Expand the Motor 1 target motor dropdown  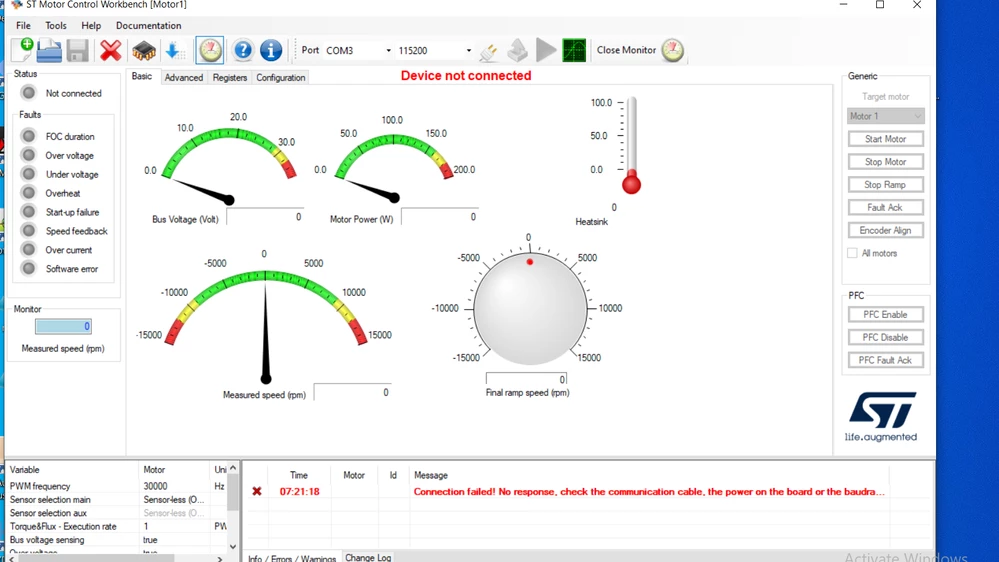886,116
